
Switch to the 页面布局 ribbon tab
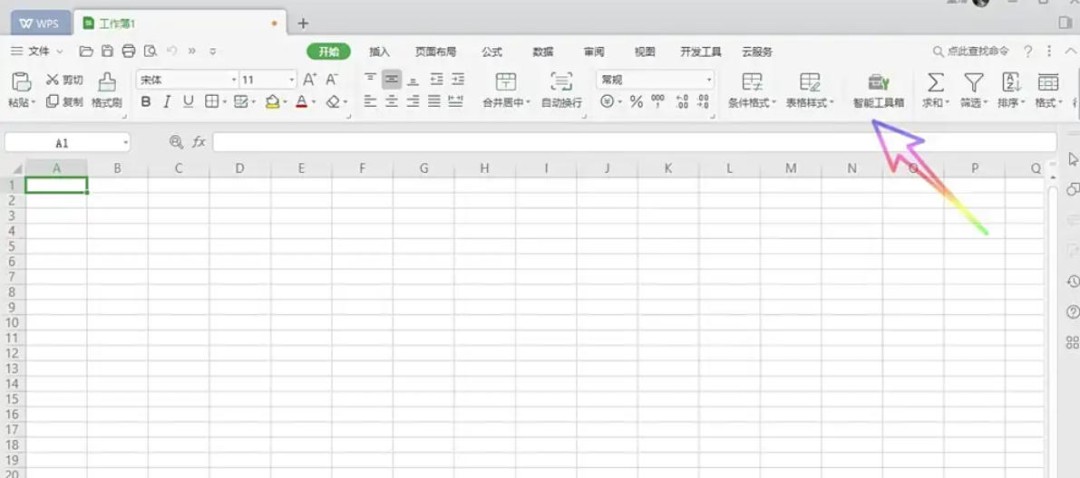click(x=435, y=52)
